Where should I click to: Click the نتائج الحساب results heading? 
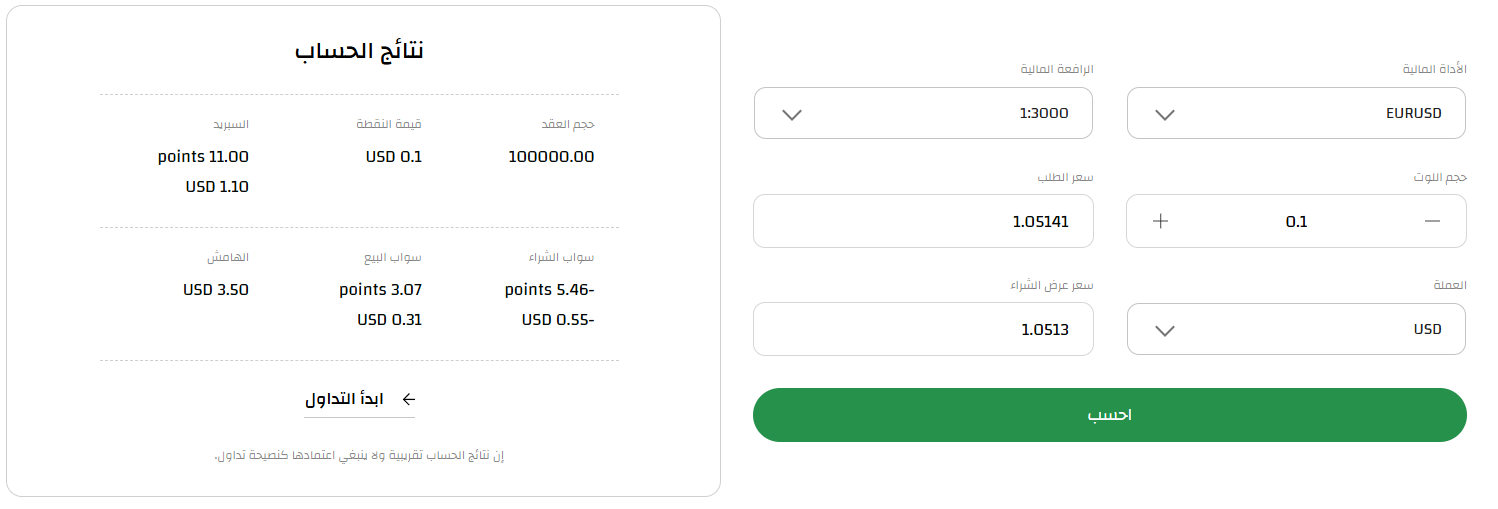359,51
